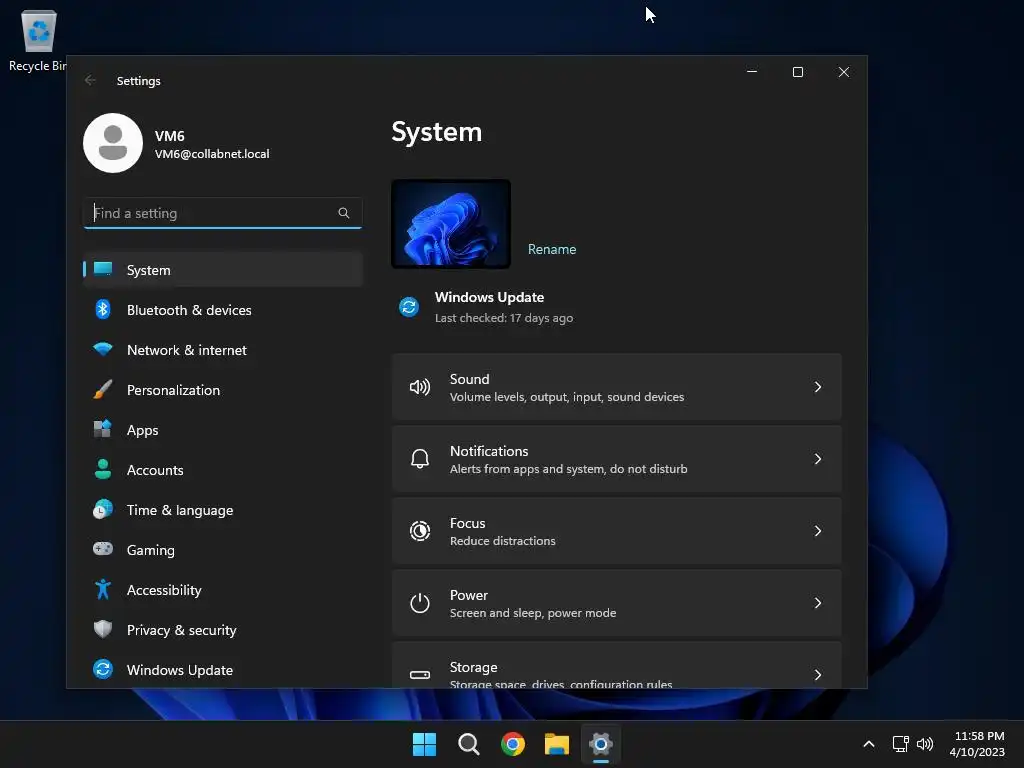Click the Power icon

pyautogui.click(x=420, y=603)
